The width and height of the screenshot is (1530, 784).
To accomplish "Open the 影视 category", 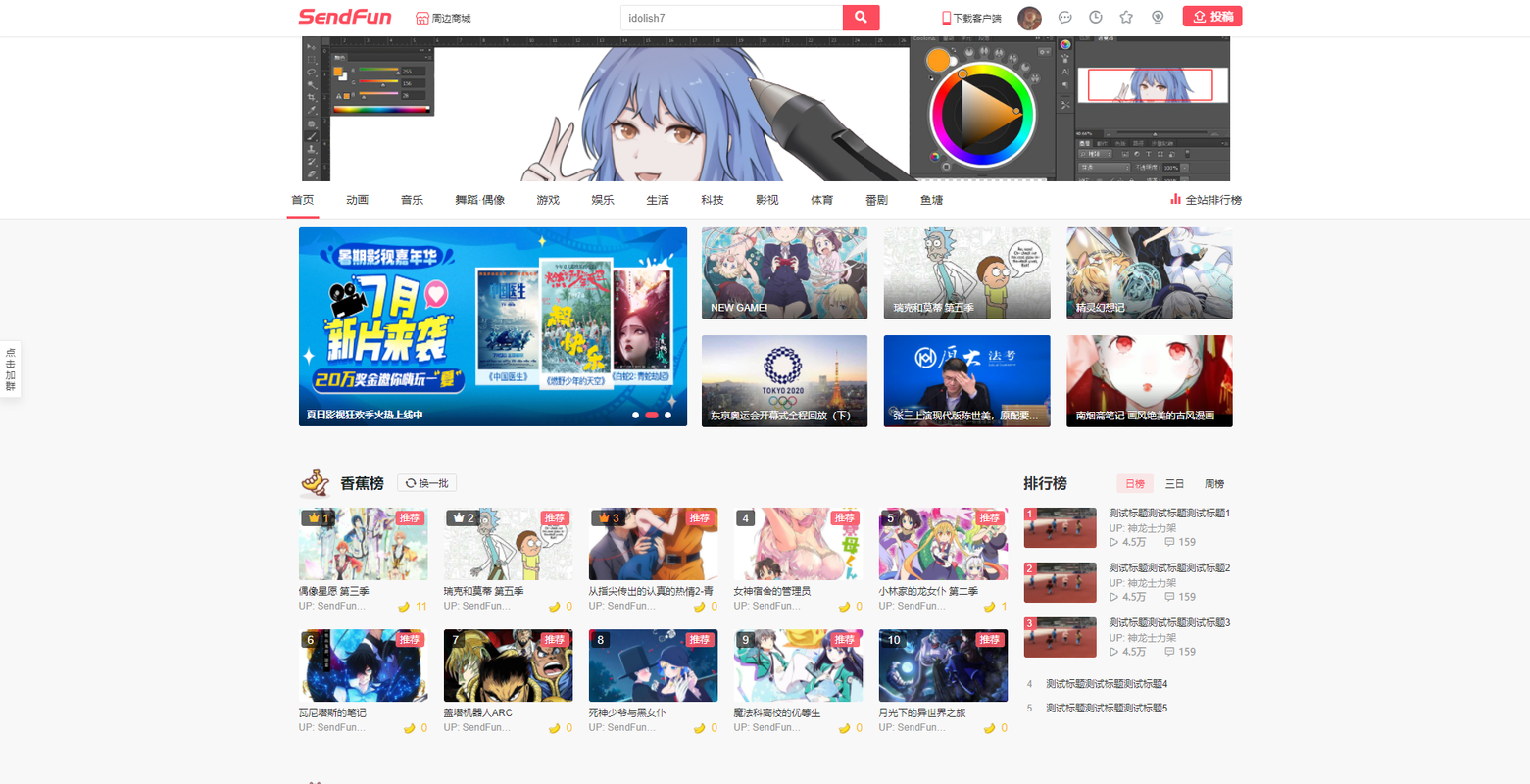I will tap(767, 200).
